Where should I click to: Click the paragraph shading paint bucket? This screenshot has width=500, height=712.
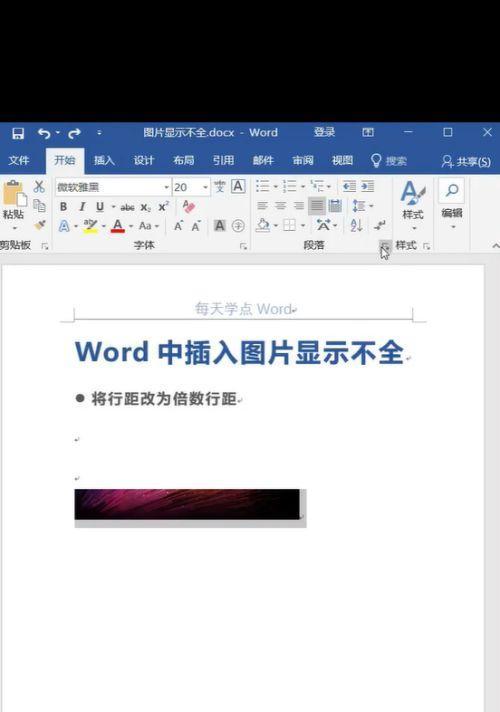[263, 225]
